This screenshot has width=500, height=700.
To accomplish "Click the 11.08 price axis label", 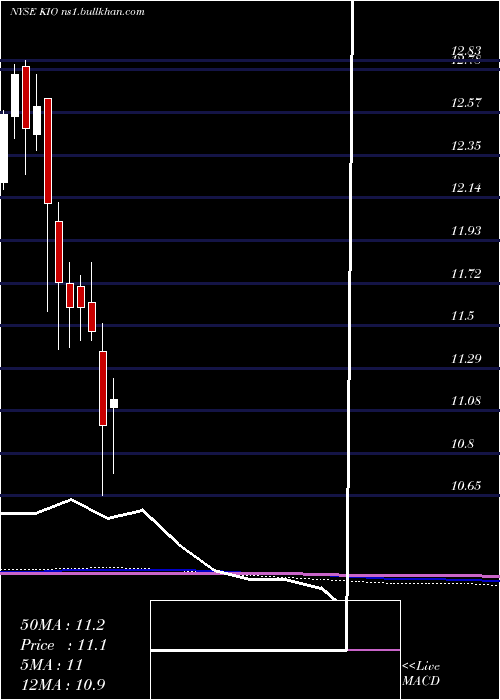I will click(466, 401).
